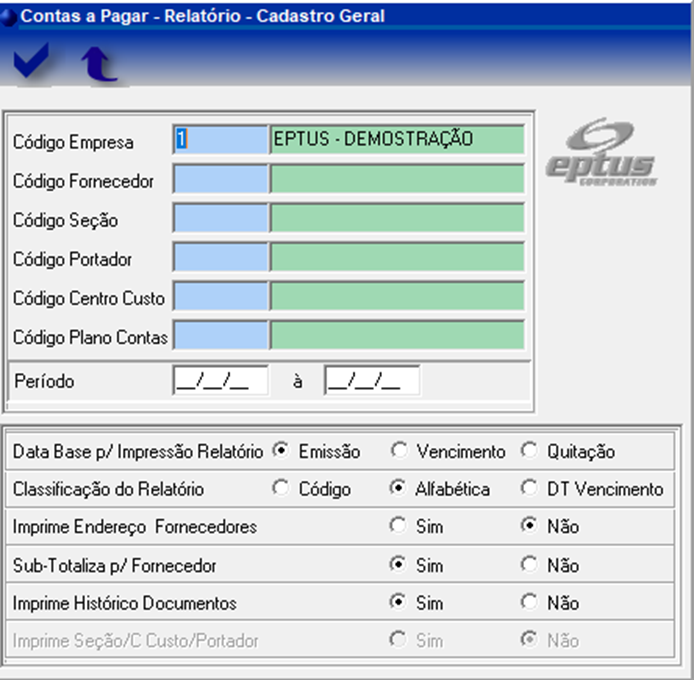
Task: Click the Código Seção code field
Action: [x=221, y=218]
